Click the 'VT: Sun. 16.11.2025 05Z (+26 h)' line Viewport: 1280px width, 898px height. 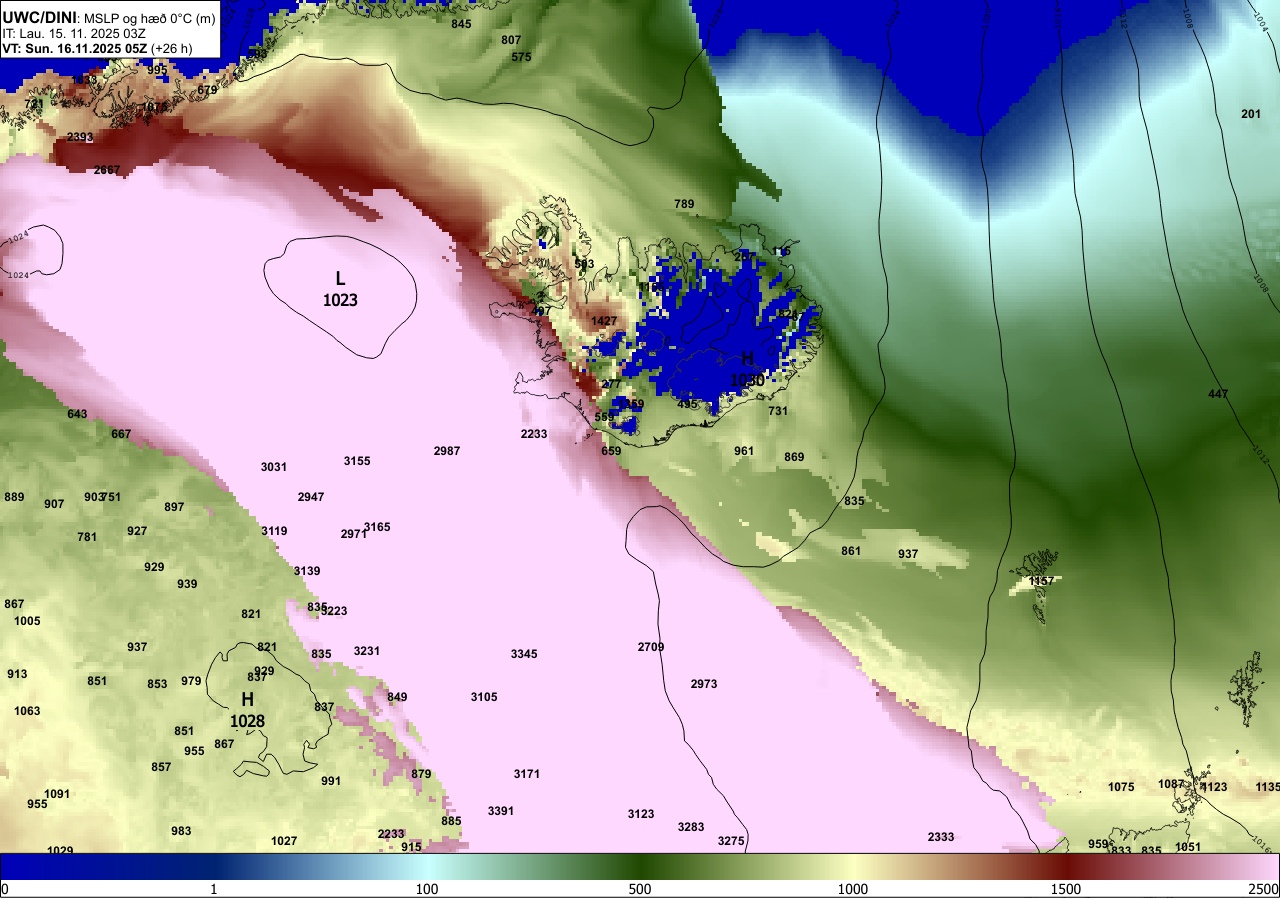[97, 48]
